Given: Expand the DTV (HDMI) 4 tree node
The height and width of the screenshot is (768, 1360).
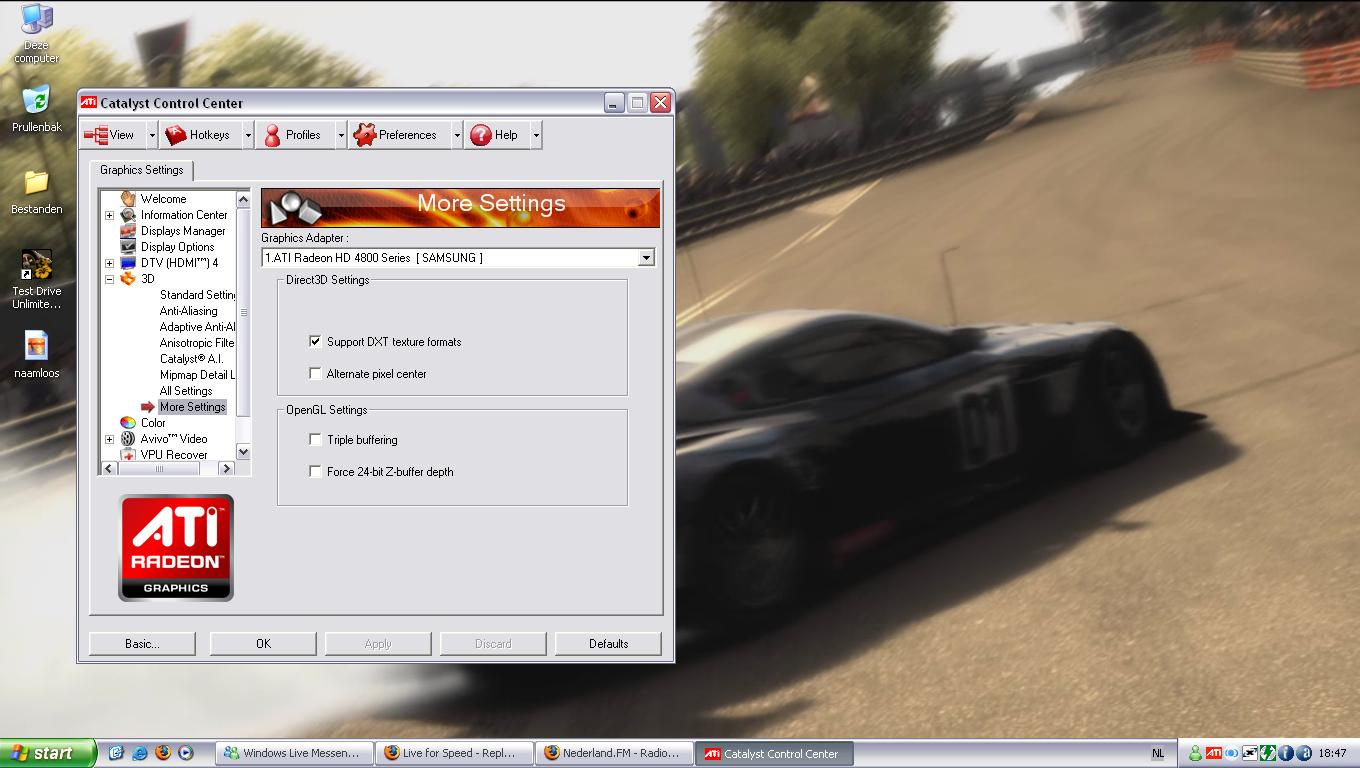Looking at the screenshot, I should point(109,263).
